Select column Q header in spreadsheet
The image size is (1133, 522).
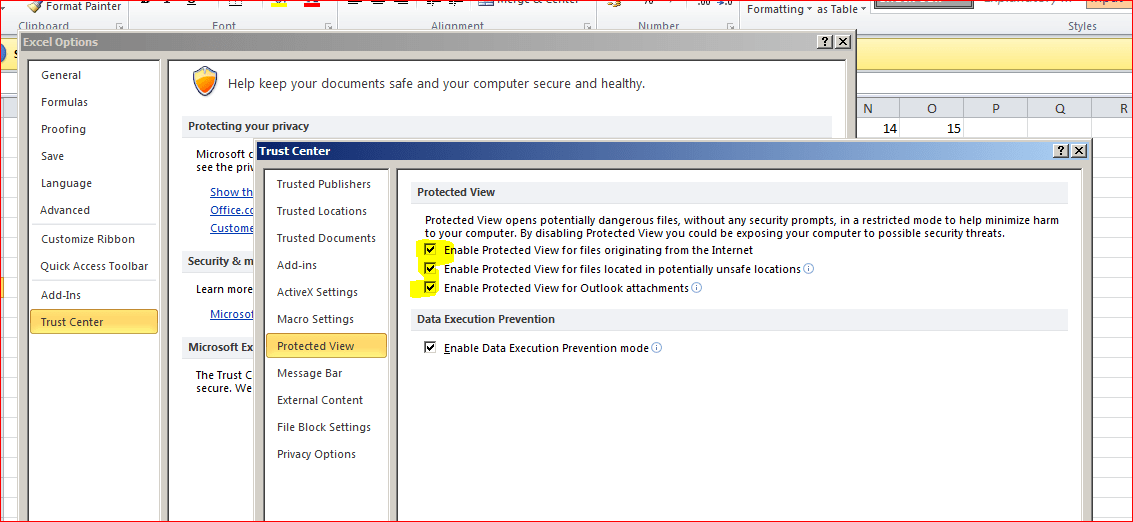(1059, 108)
